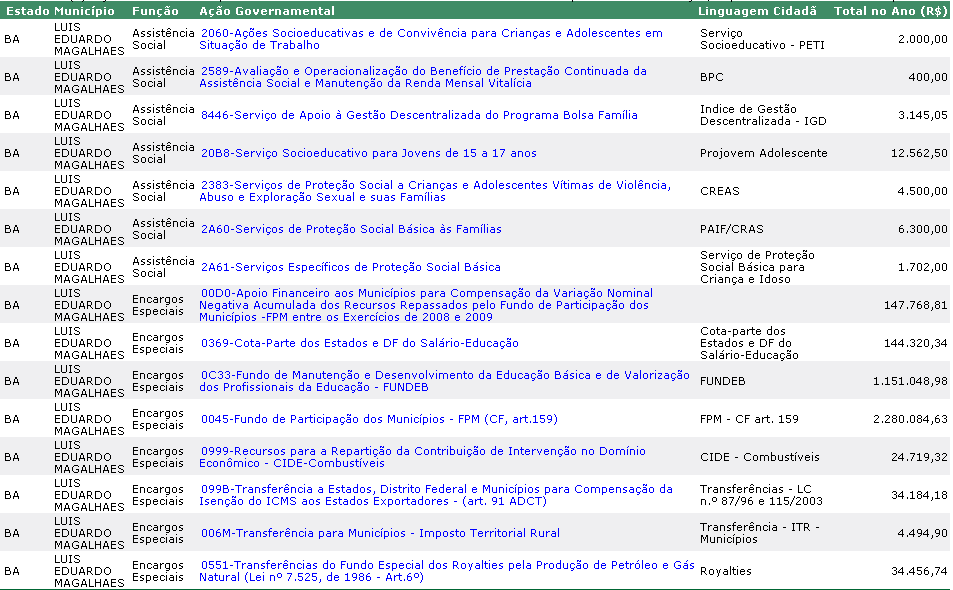953x590 pixels.
Task: Open link 2060-Ações Socioeducativas e de Convivência
Action: [431, 33]
